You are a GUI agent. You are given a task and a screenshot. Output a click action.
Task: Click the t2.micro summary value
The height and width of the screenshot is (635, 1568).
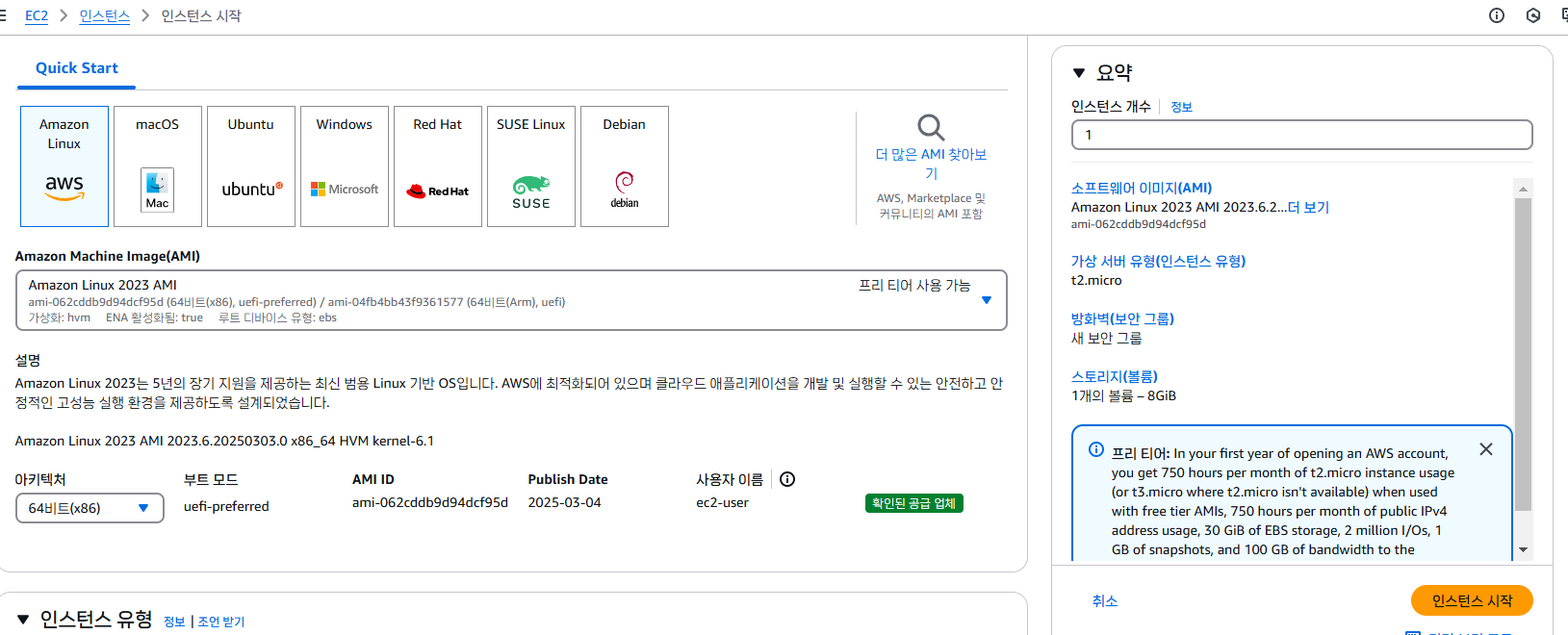point(1096,280)
